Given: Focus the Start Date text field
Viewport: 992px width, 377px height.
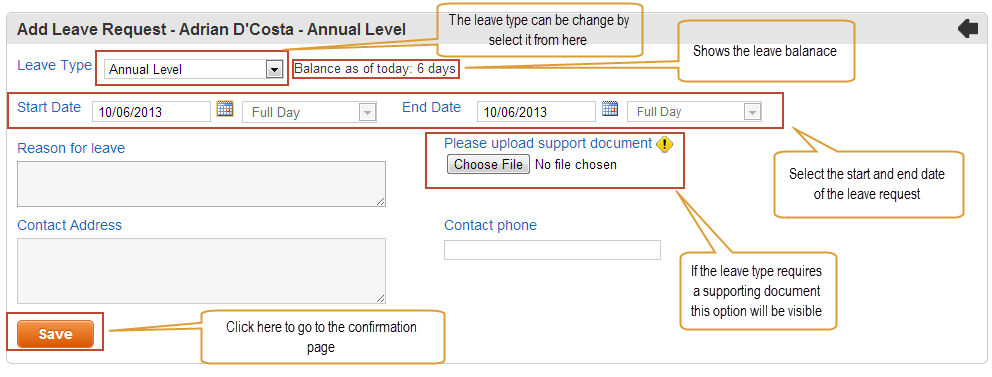Looking at the screenshot, I should (151, 112).
